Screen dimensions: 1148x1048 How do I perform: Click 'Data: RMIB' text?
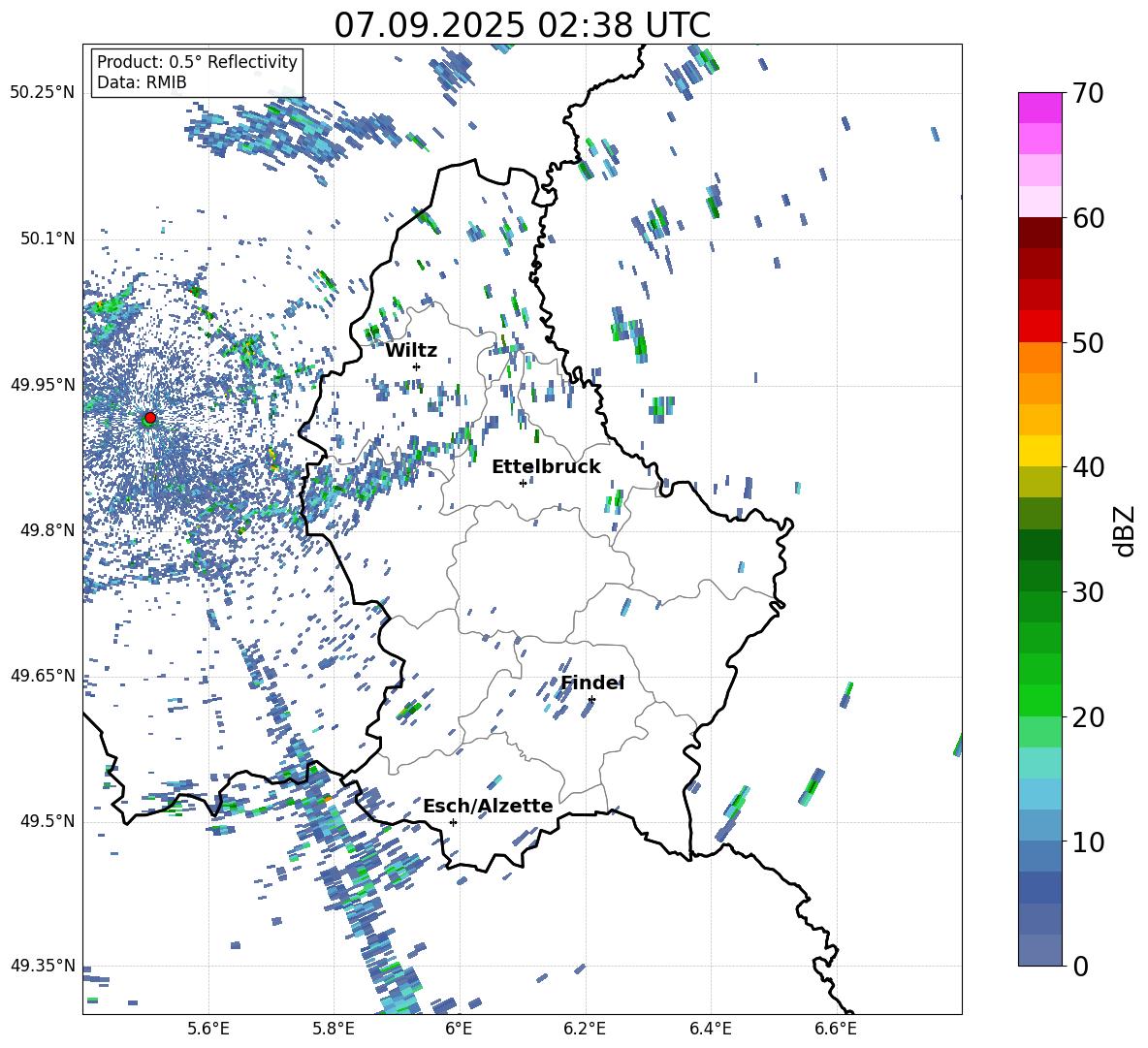point(142,82)
